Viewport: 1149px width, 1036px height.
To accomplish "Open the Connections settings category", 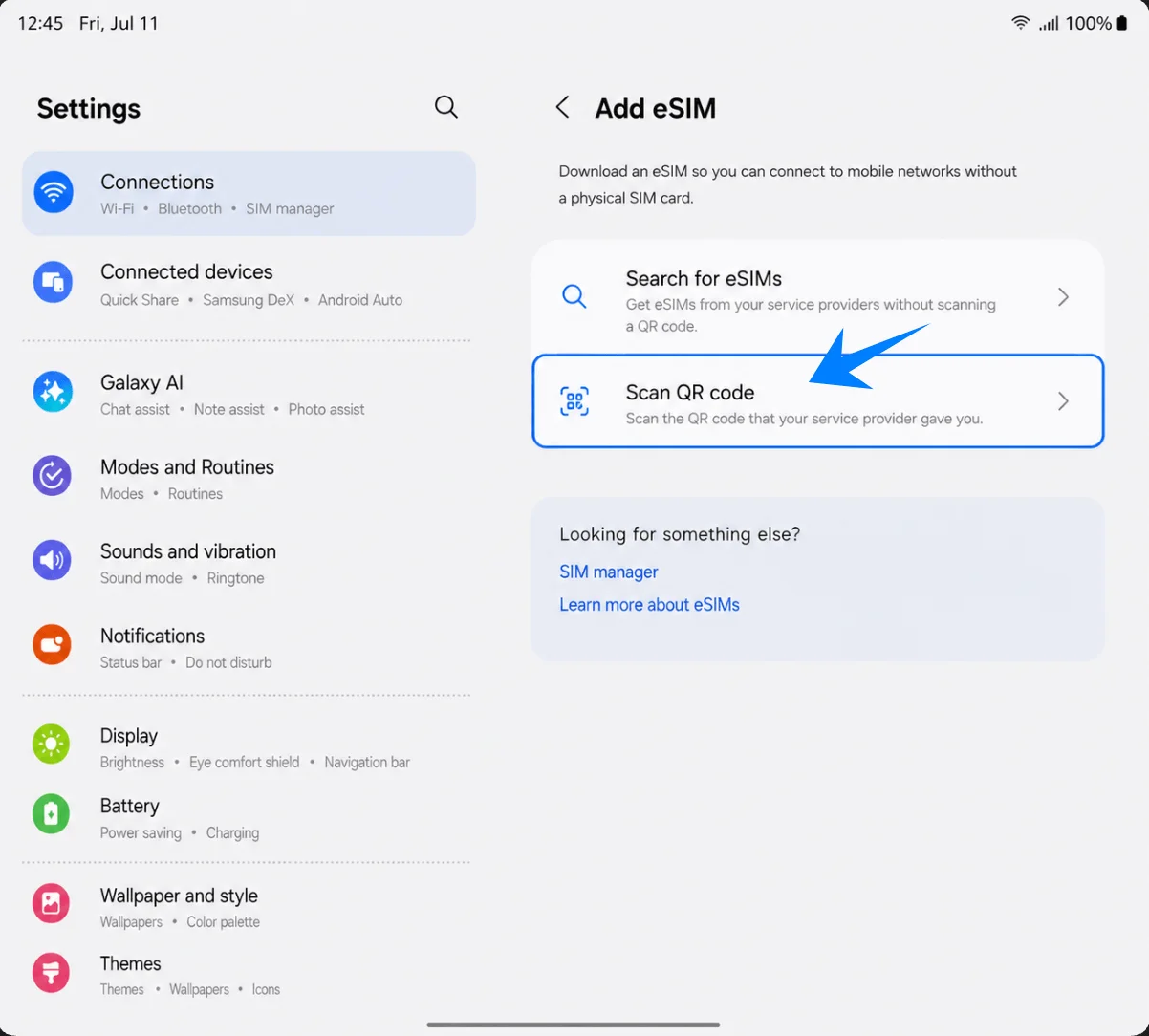I will click(249, 193).
